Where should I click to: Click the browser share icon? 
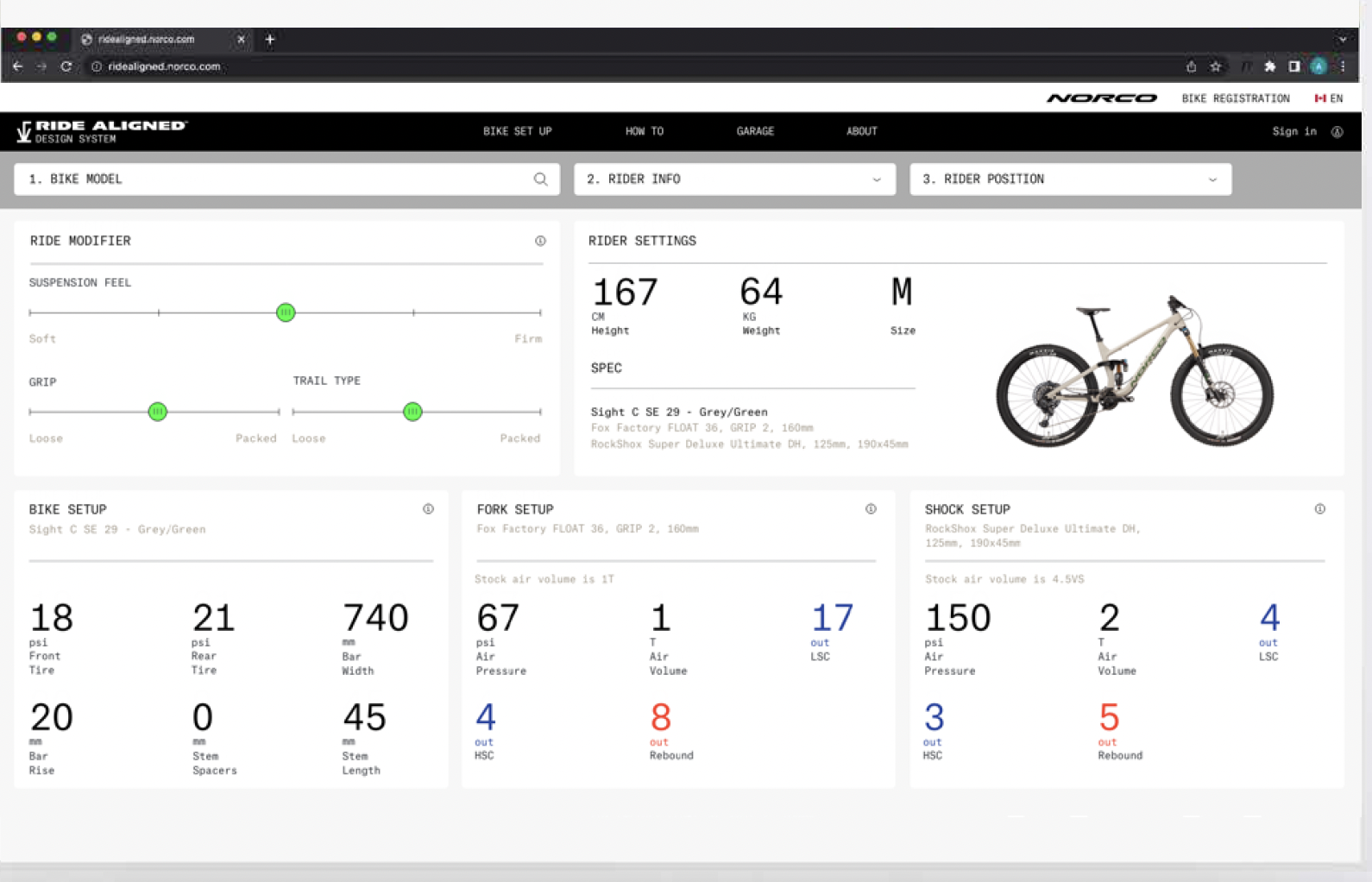tap(1191, 66)
